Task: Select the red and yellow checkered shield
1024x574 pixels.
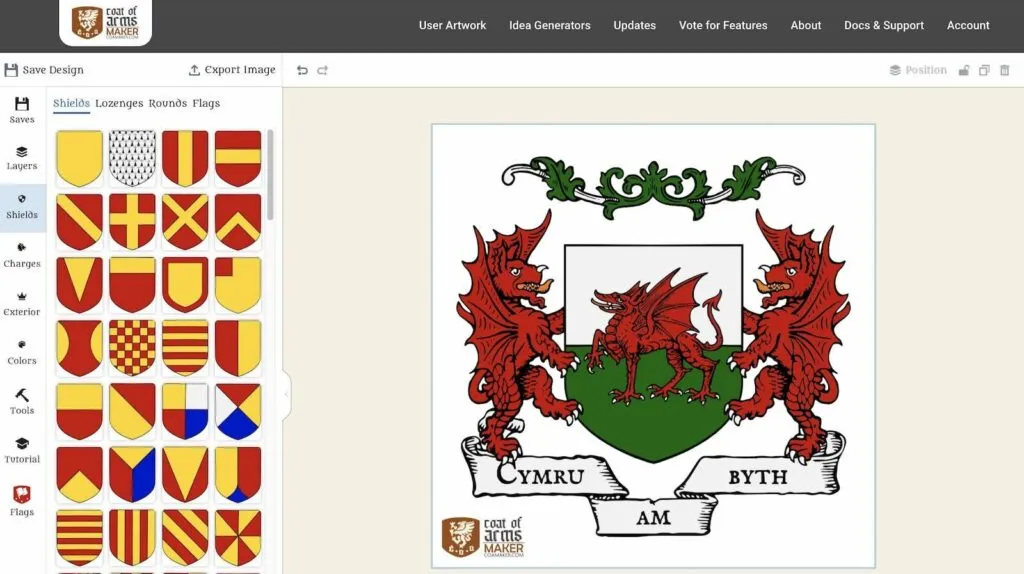Action: (133, 348)
